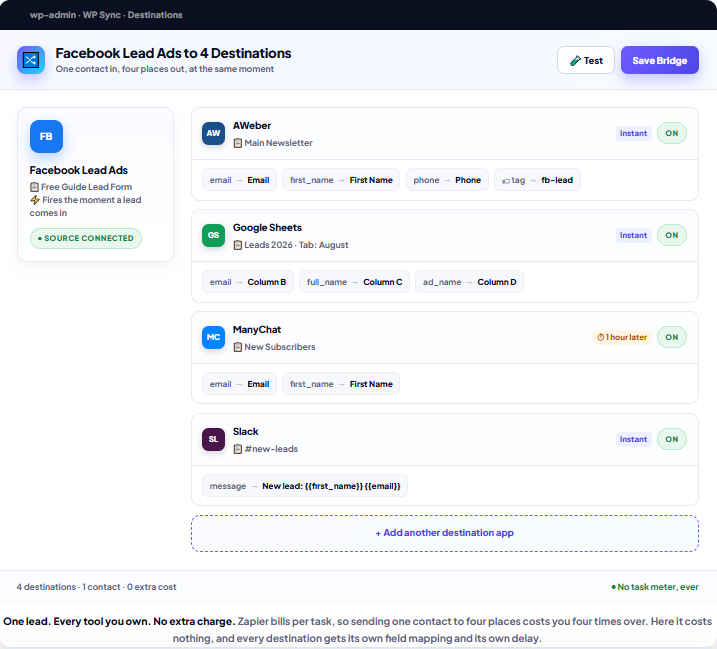
Task: Click the clipboard icon beside New Subscribers
Action: click(238, 347)
